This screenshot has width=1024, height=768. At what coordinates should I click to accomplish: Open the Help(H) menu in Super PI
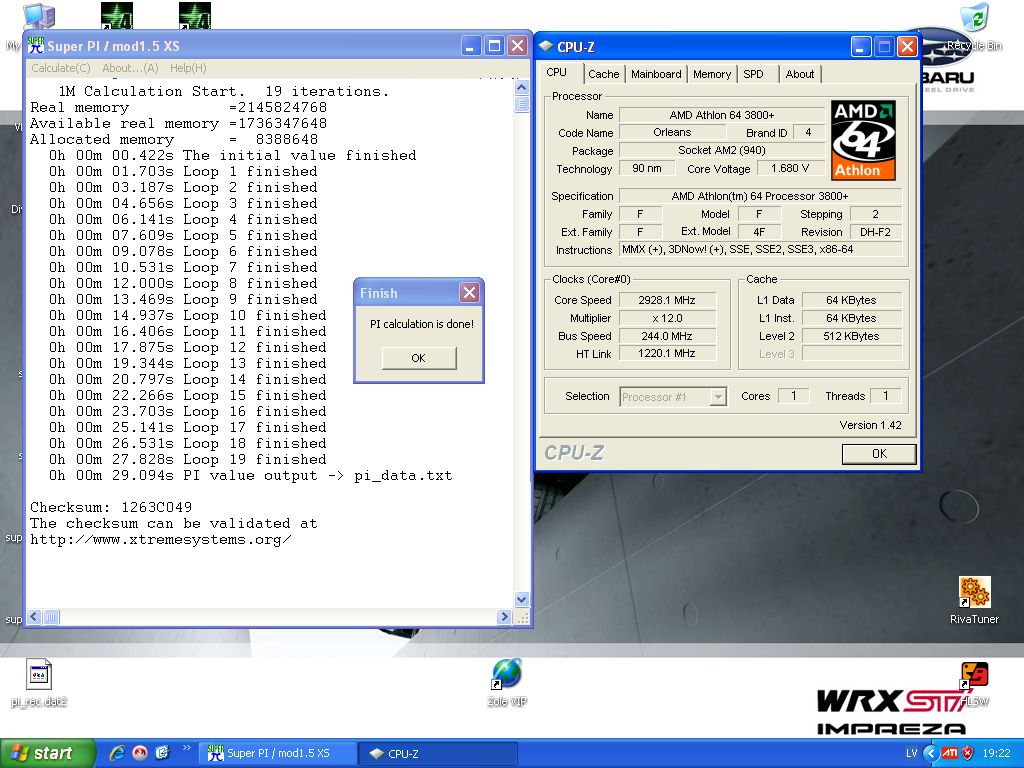188,68
